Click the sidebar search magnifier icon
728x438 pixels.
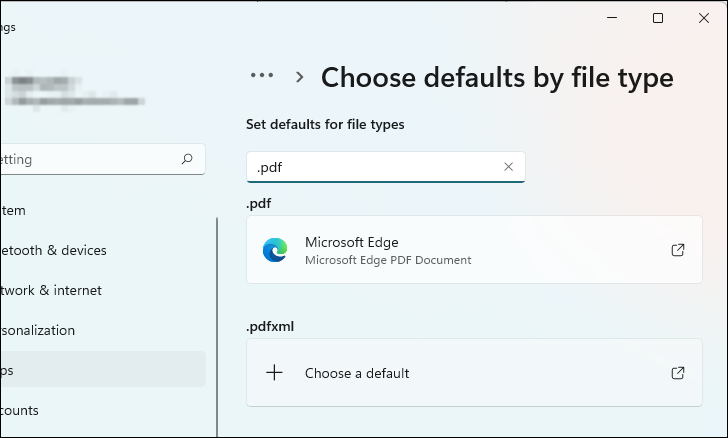(x=187, y=159)
